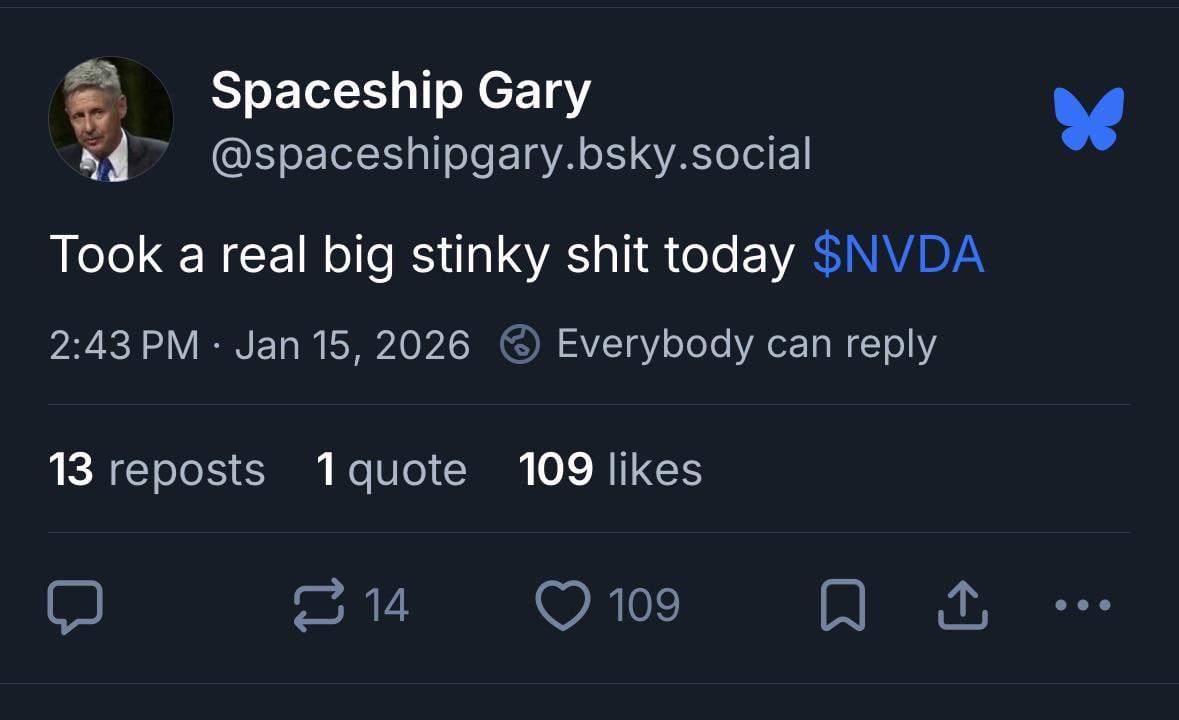1179x720 pixels.
Task: View the 13 reposts list
Action: coord(157,469)
